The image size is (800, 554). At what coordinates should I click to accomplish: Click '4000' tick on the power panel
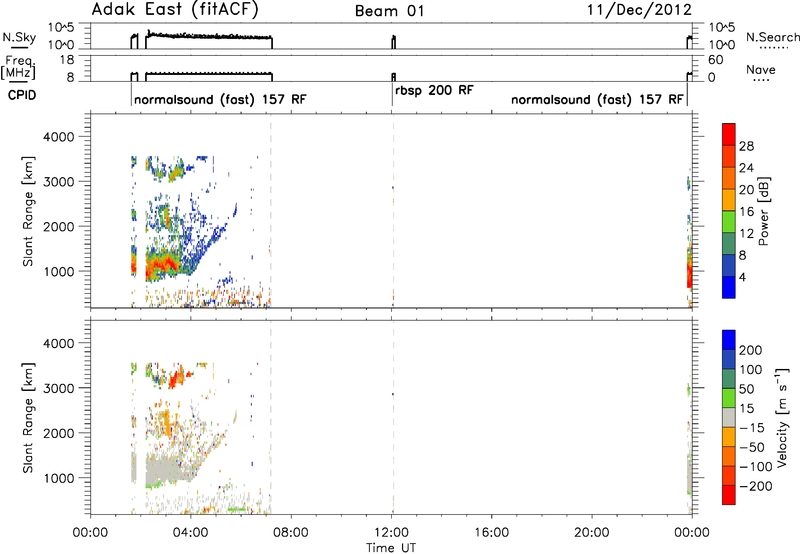58,137
